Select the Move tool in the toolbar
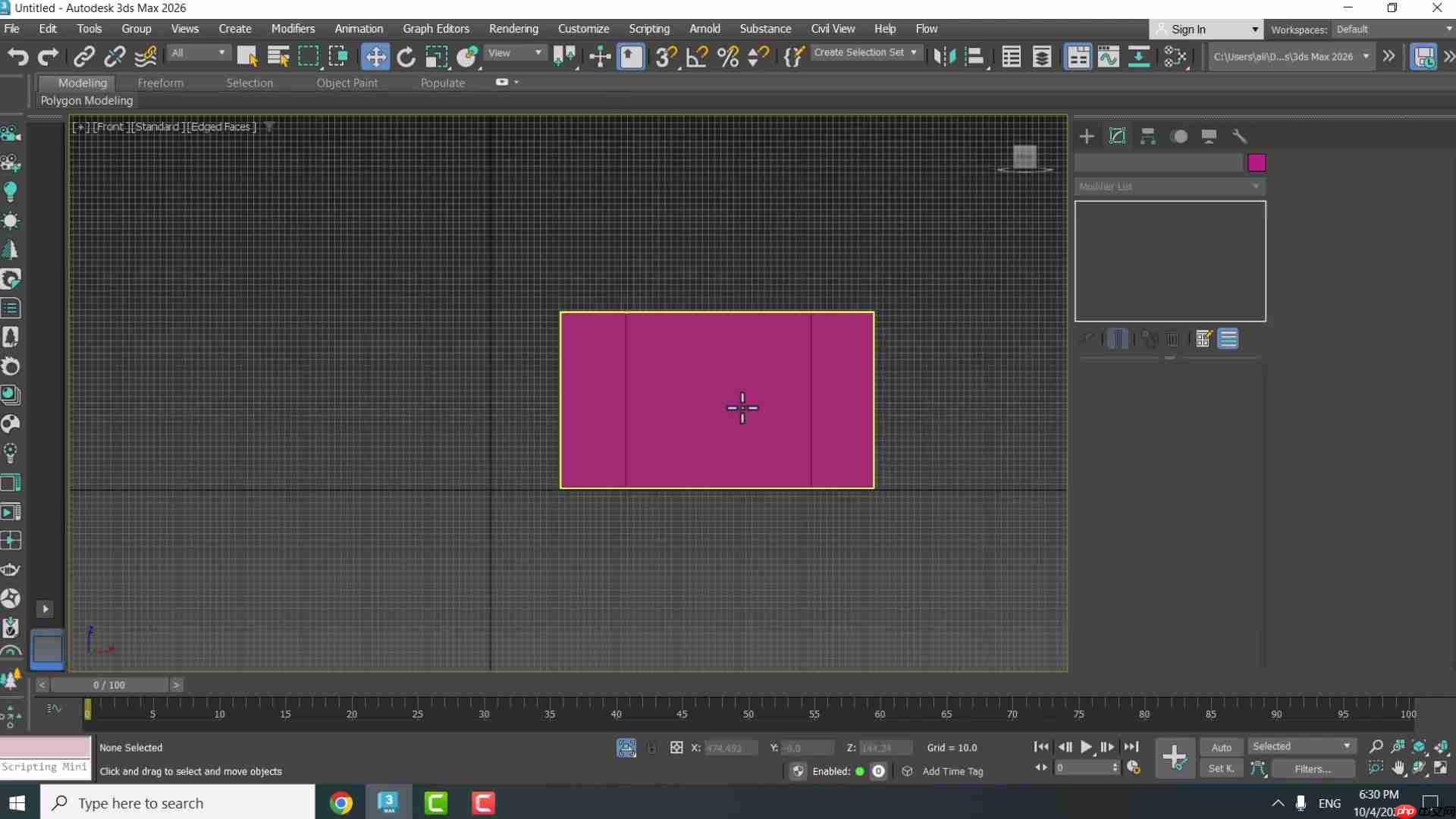Viewport: 1456px width, 819px height. pos(375,57)
